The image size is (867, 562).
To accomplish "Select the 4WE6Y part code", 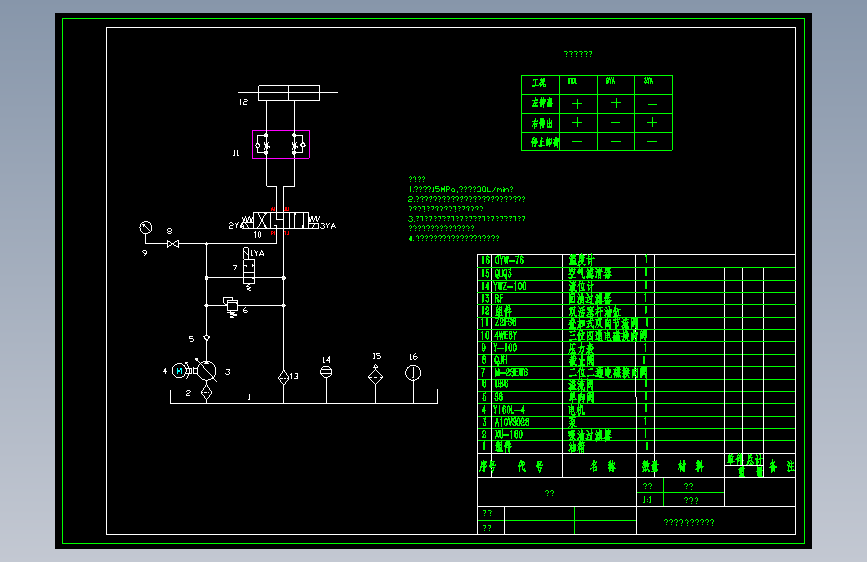I will click(506, 336).
